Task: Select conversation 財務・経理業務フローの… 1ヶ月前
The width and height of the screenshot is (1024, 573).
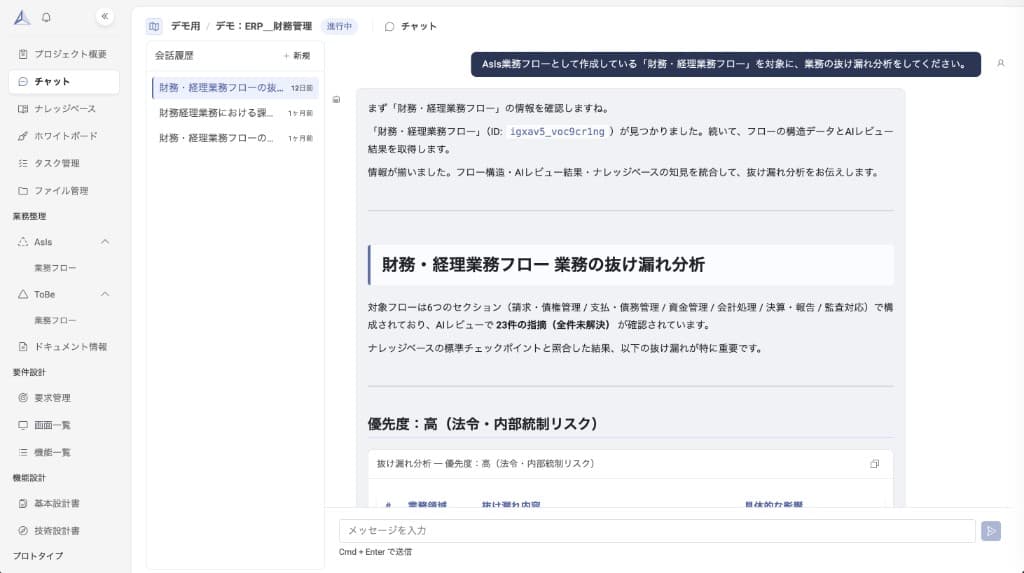Action: (235, 138)
